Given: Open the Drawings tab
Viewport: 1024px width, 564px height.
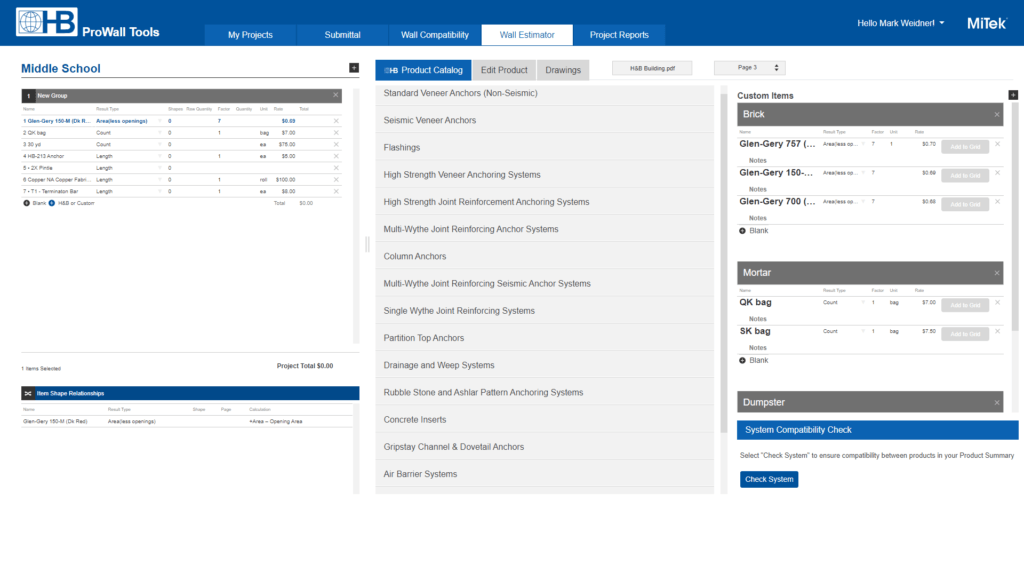Looking at the screenshot, I should [563, 70].
